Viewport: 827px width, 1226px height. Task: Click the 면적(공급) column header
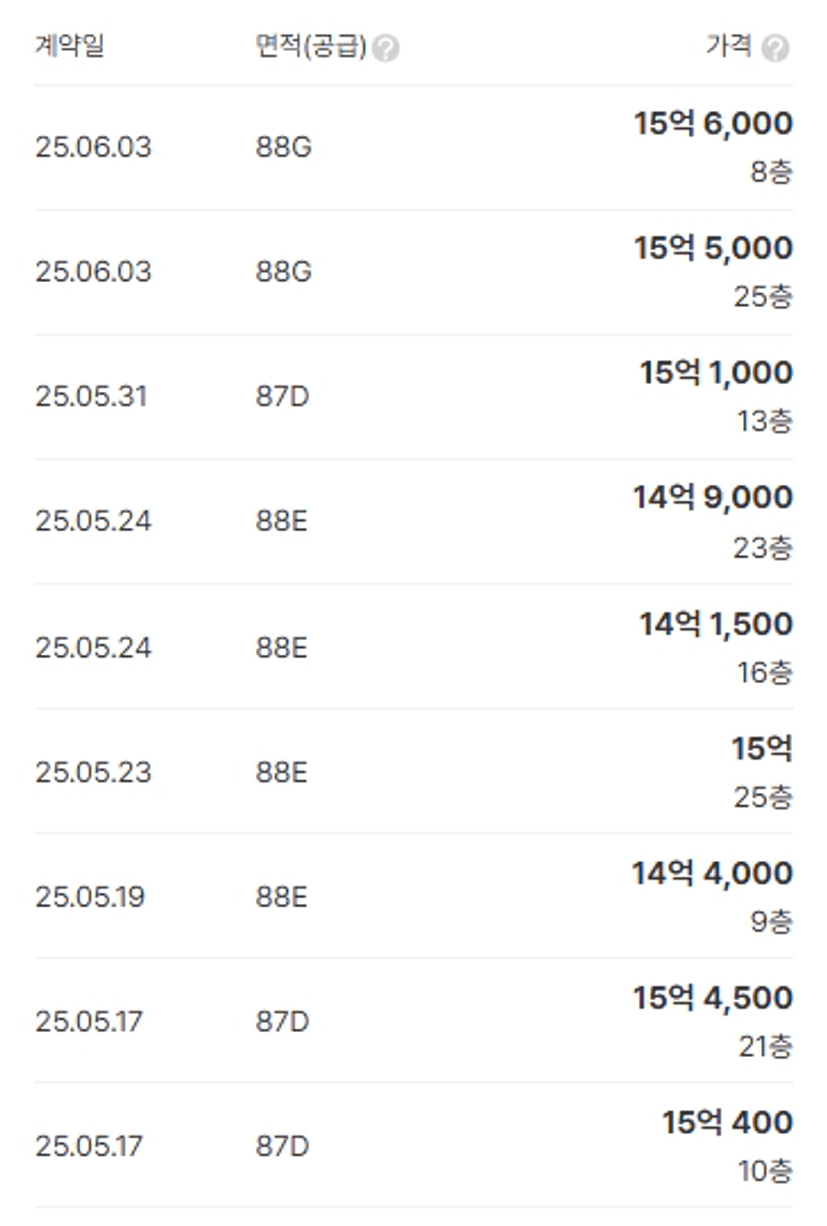pyautogui.click(x=311, y=47)
